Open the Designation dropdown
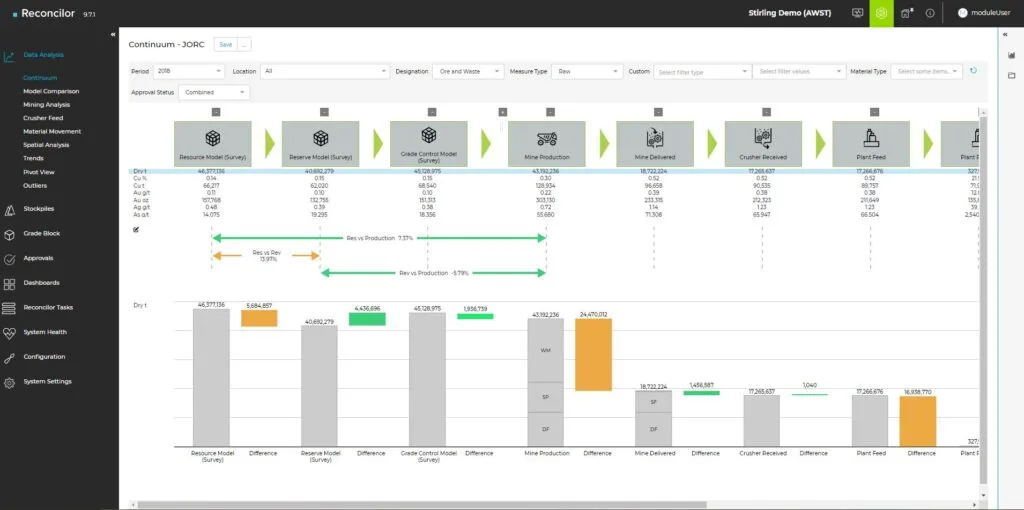This screenshot has width=1024, height=510. pyautogui.click(x=468, y=71)
